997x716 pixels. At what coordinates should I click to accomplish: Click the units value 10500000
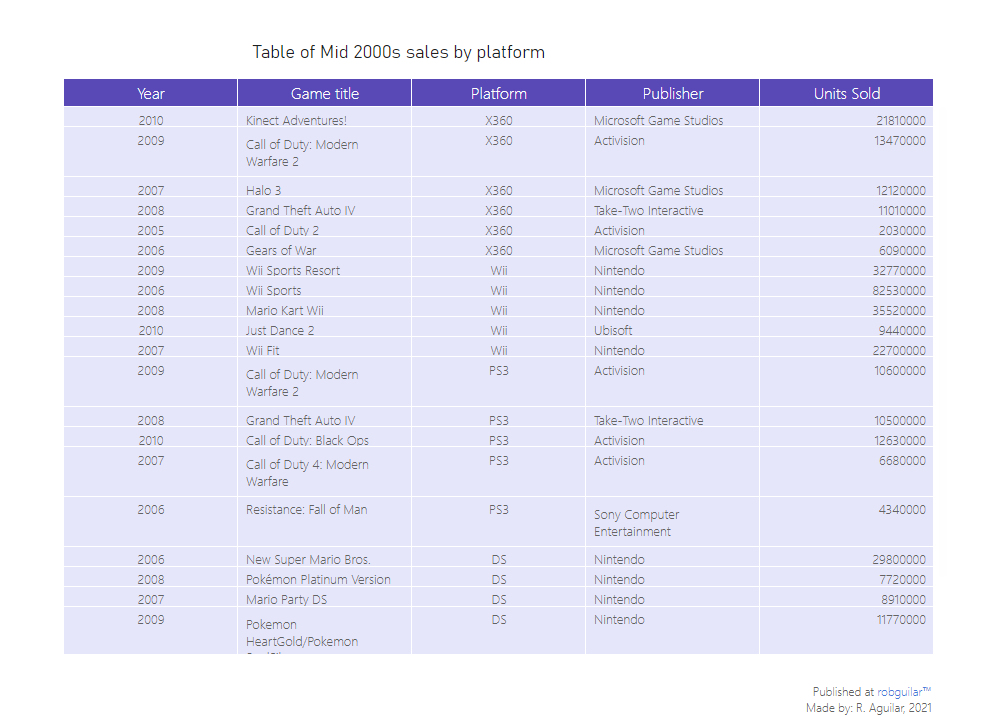click(x=900, y=420)
